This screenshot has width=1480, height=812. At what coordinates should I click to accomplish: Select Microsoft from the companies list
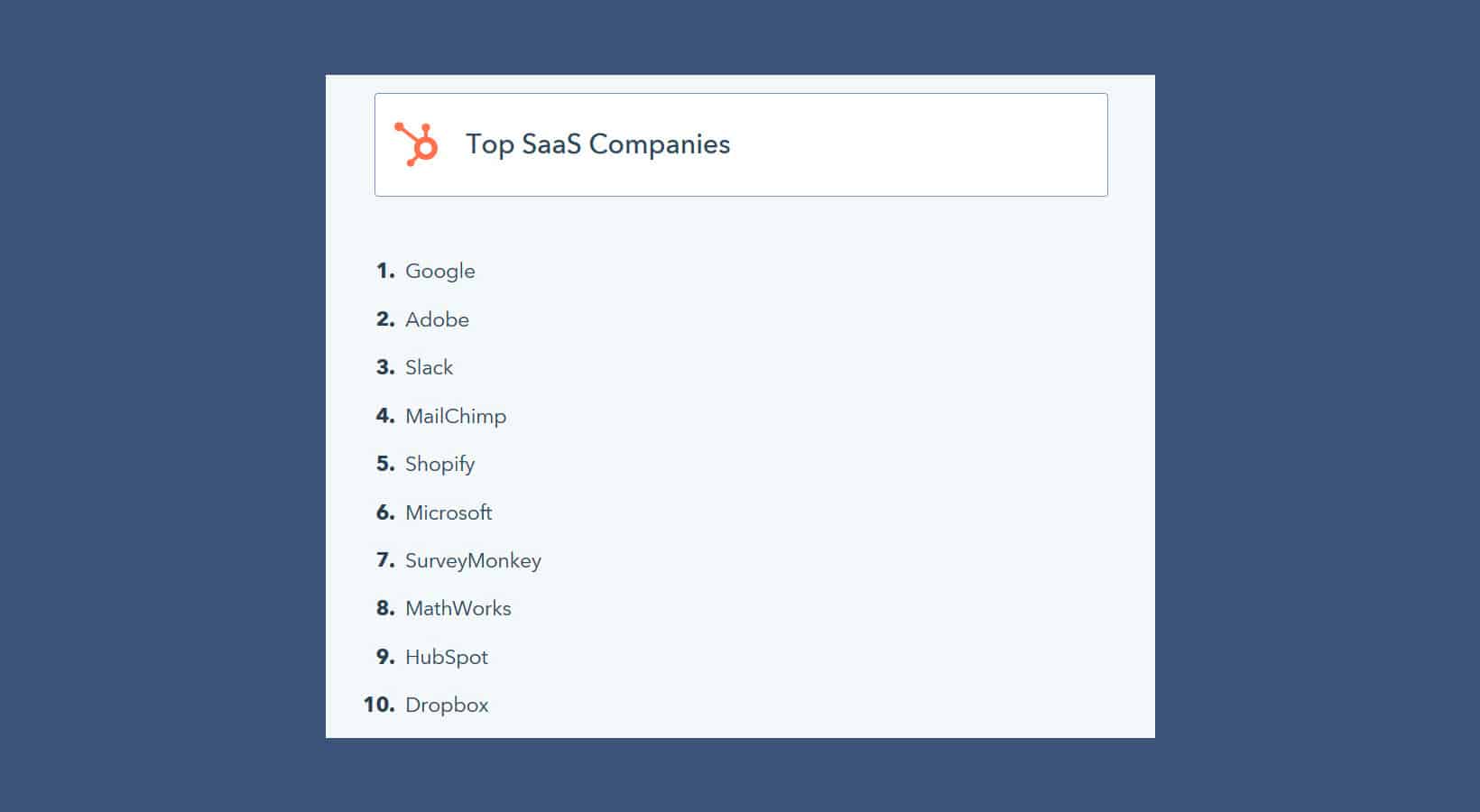tap(449, 512)
